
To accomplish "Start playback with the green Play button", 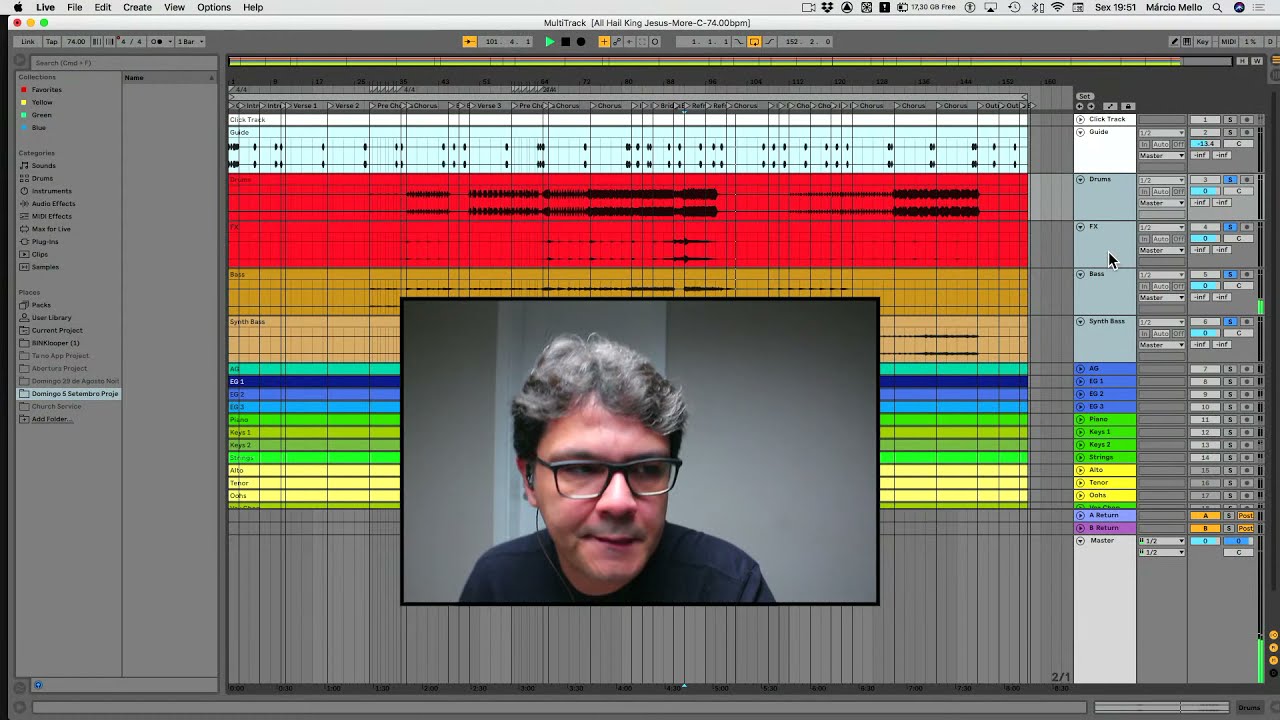I will pyautogui.click(x=550, y=41).
